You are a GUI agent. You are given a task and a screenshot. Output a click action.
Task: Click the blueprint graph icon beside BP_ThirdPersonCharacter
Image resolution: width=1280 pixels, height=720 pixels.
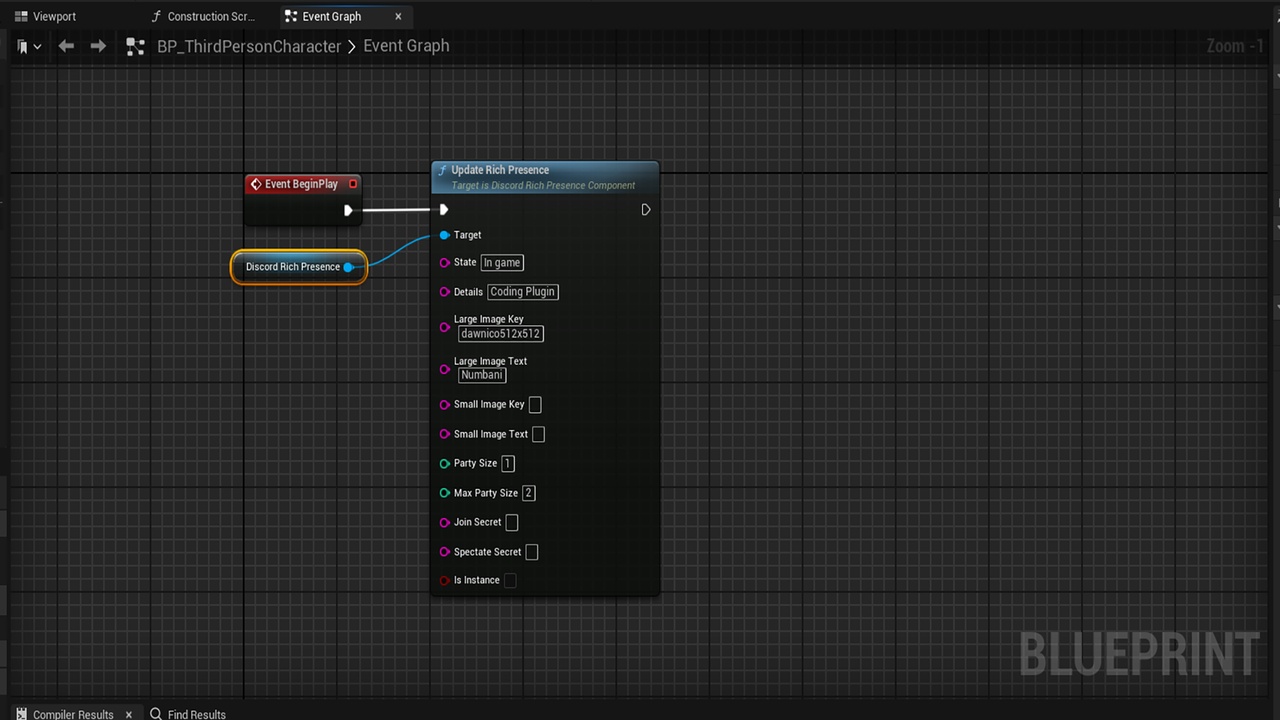(x=136, y=46)
